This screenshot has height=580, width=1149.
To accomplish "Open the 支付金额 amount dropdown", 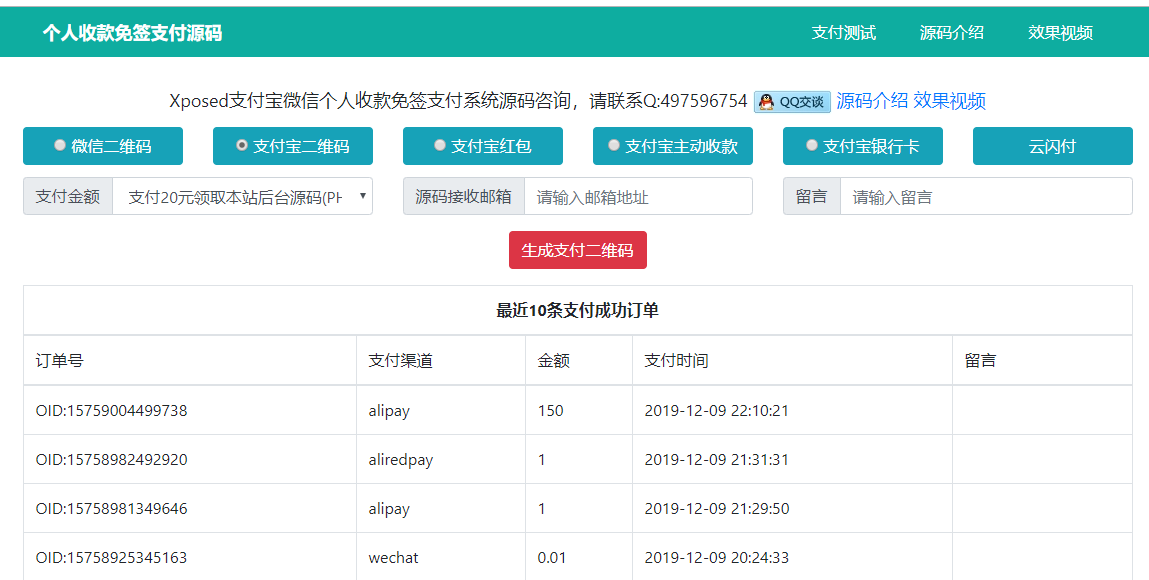I will 243,196.
